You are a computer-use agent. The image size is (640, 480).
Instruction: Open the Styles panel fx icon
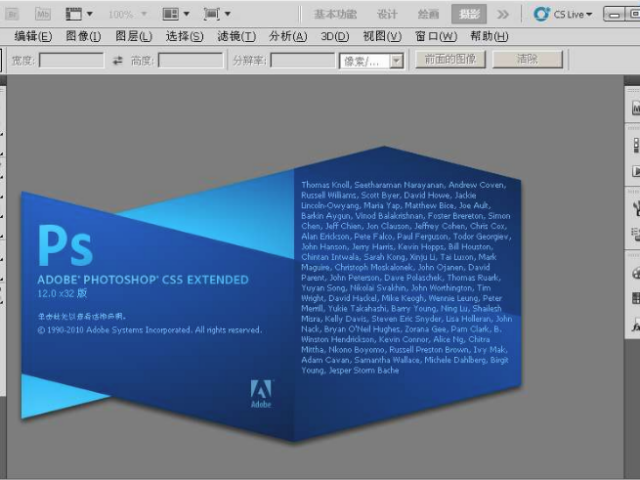tap(634, 325)
